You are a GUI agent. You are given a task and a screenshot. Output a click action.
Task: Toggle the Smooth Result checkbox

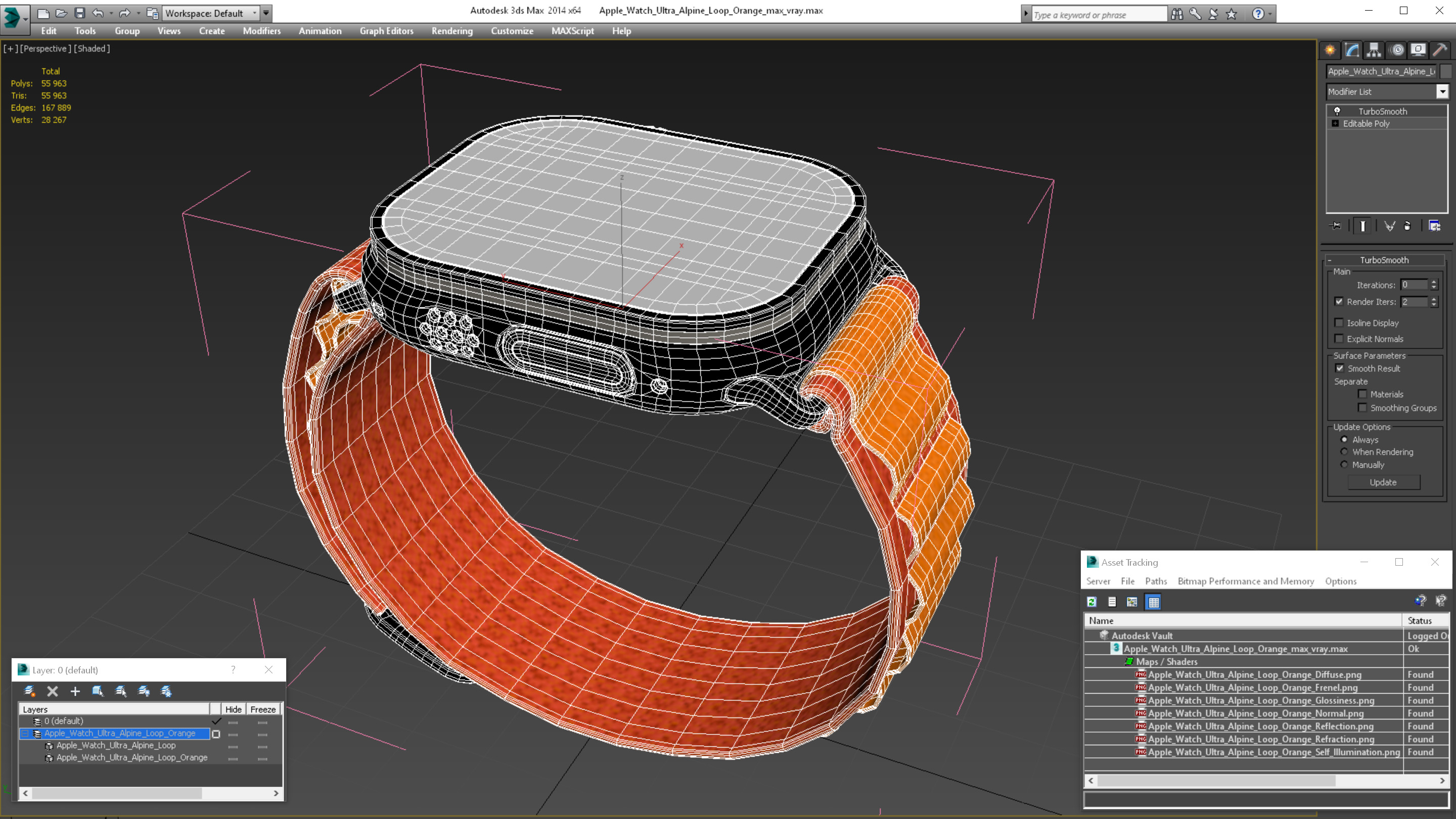[x=1340, y=368]
